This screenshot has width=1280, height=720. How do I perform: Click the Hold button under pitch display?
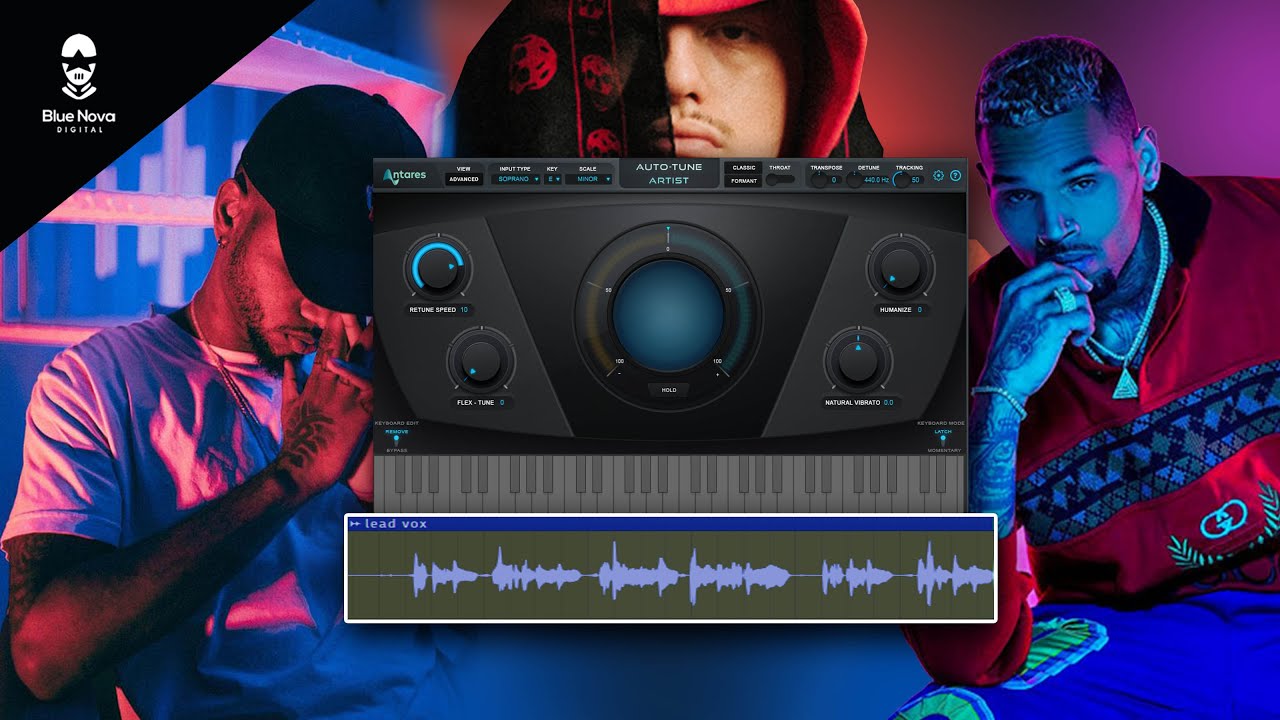(669, 390)
